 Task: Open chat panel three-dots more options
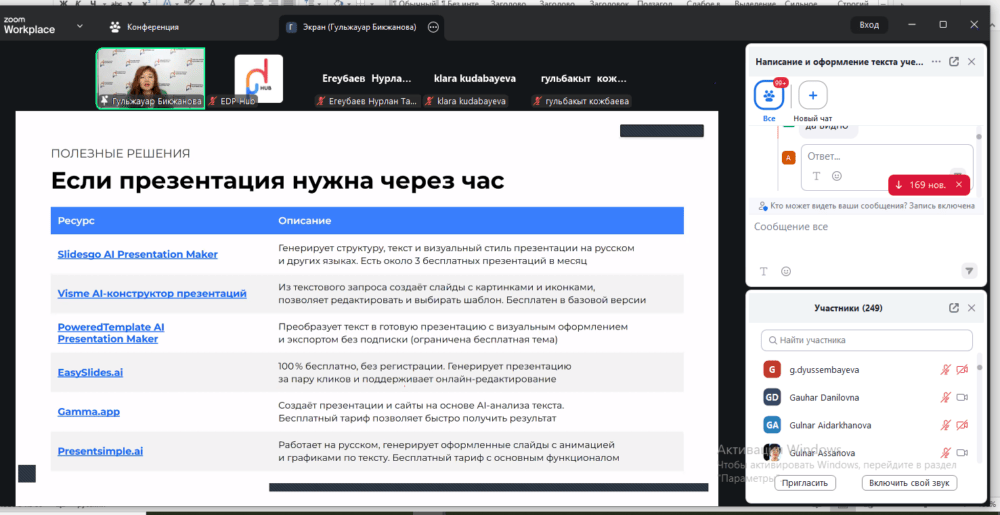(935, 62)
